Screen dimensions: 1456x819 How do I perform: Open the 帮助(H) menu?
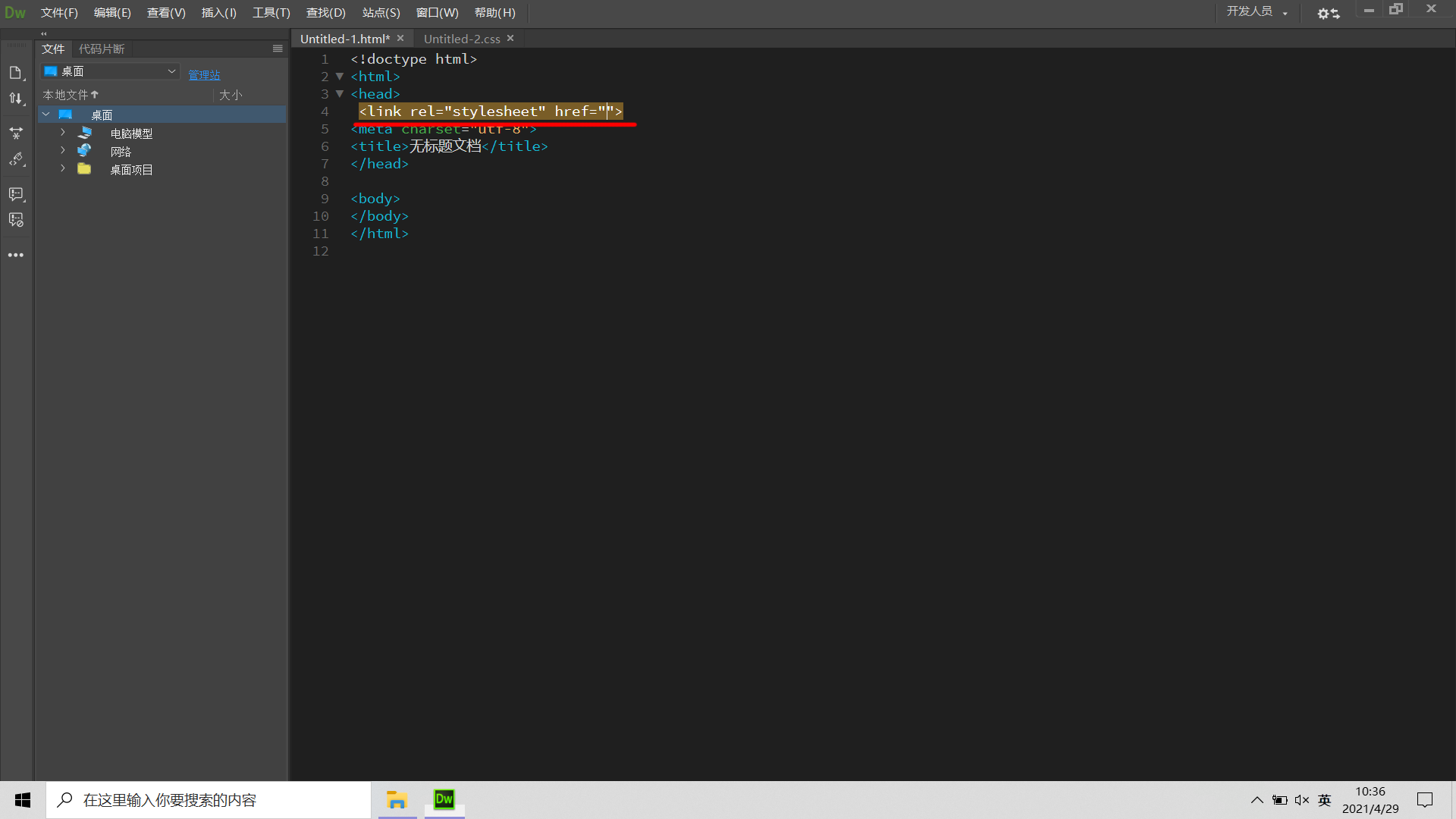click(x=494, y=13)
